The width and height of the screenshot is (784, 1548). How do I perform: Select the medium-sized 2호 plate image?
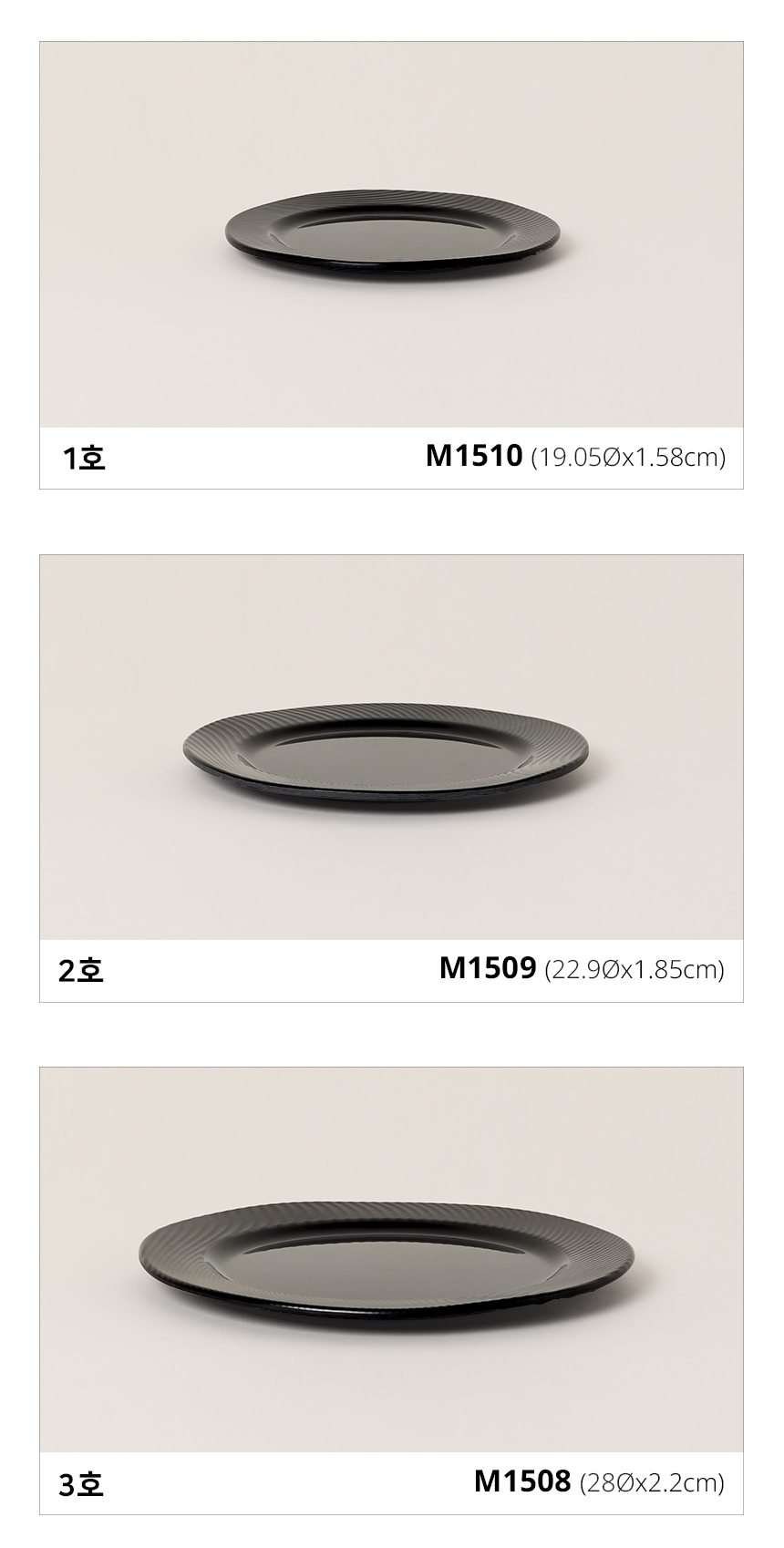point(387,753)
